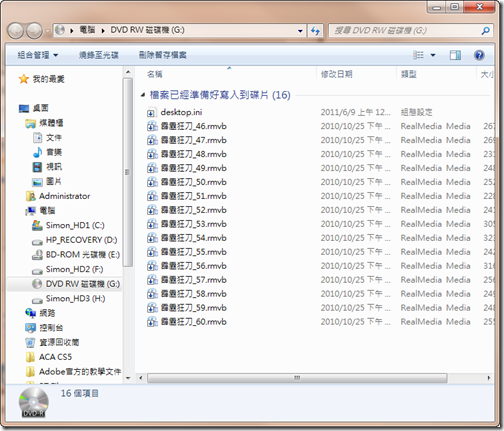Screen dimensions: 504x431
Task: Select the file ending _47.rmvb
Action: (x=193, y=140)
